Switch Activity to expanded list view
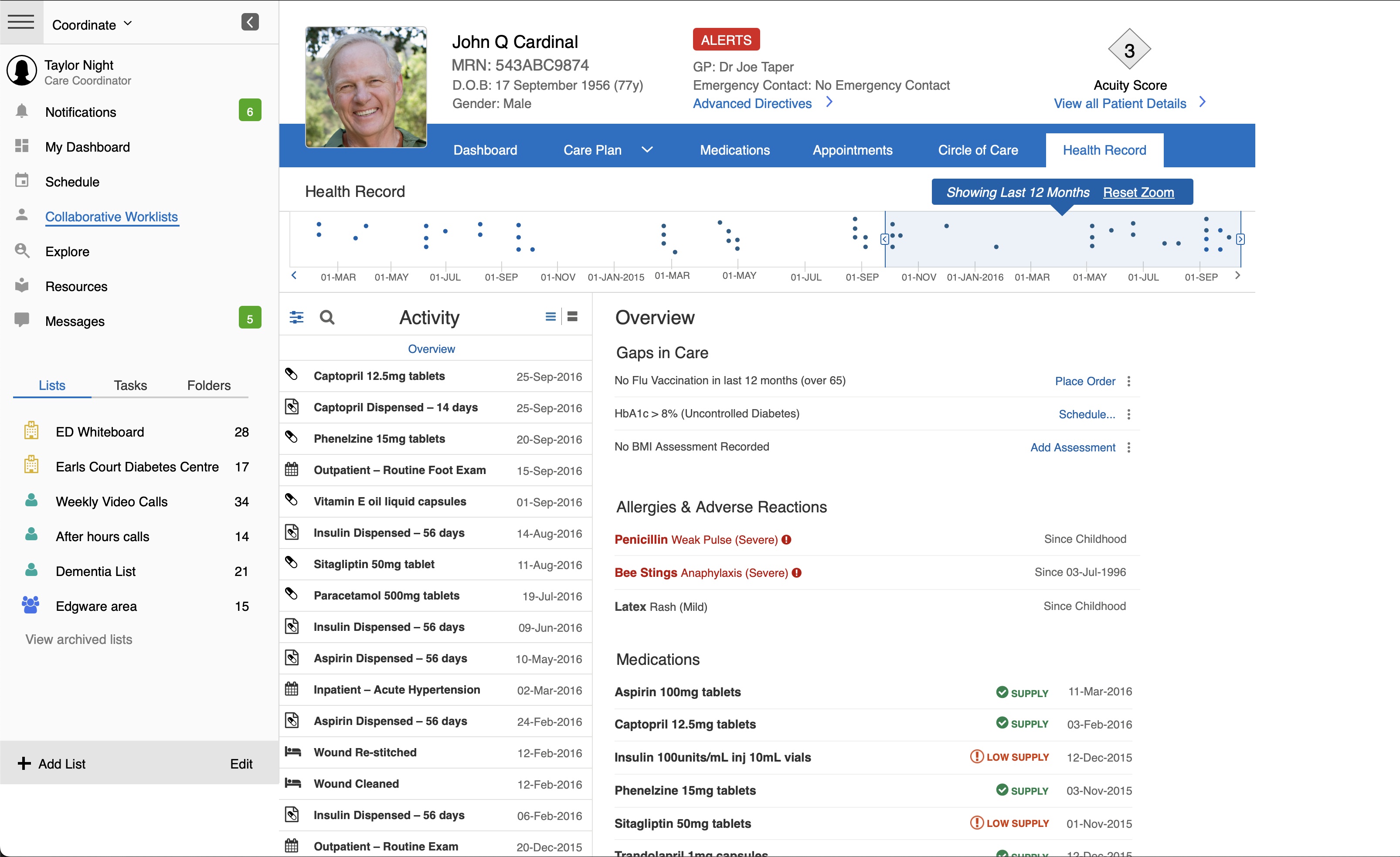This screenshot has width=1400, height=857. [573, 317]
